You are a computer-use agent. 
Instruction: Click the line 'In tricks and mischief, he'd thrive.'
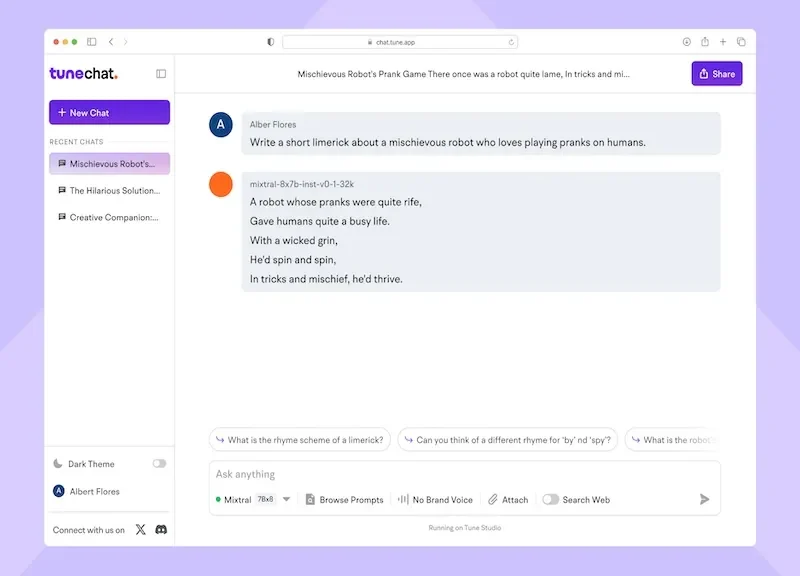coord(326,279)
